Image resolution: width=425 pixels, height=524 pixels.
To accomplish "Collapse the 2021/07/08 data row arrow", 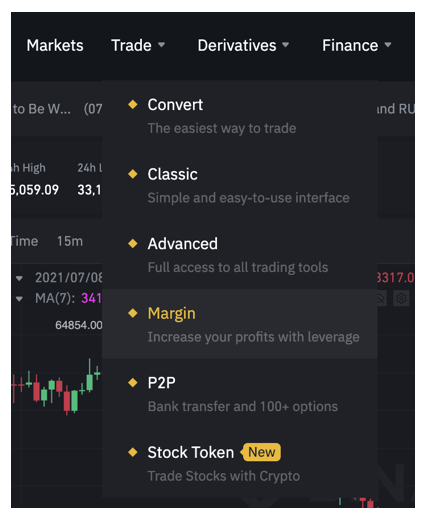I will click(x=19, y=278).
